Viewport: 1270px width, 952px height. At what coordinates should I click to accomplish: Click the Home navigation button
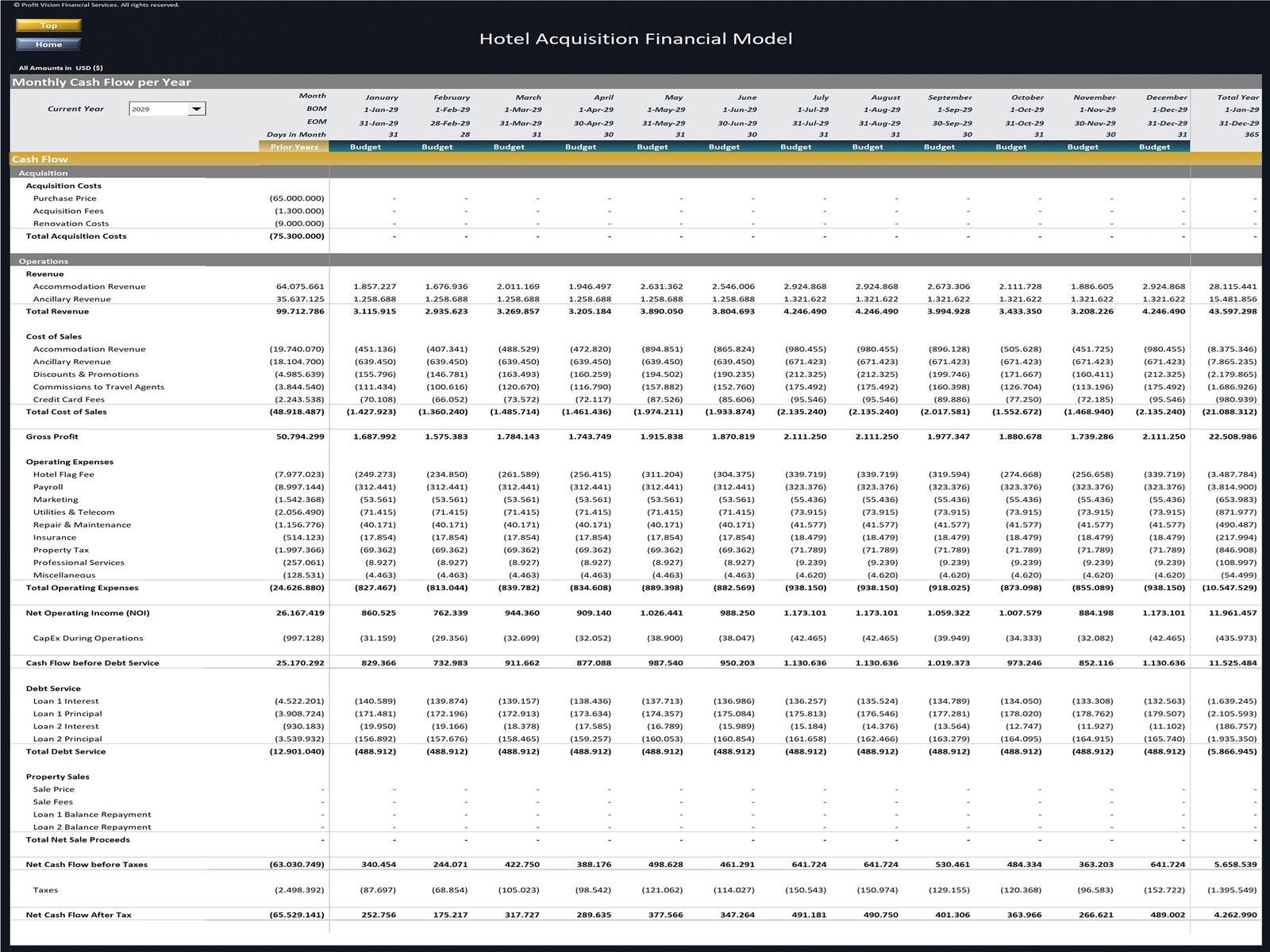click(48, 44)
